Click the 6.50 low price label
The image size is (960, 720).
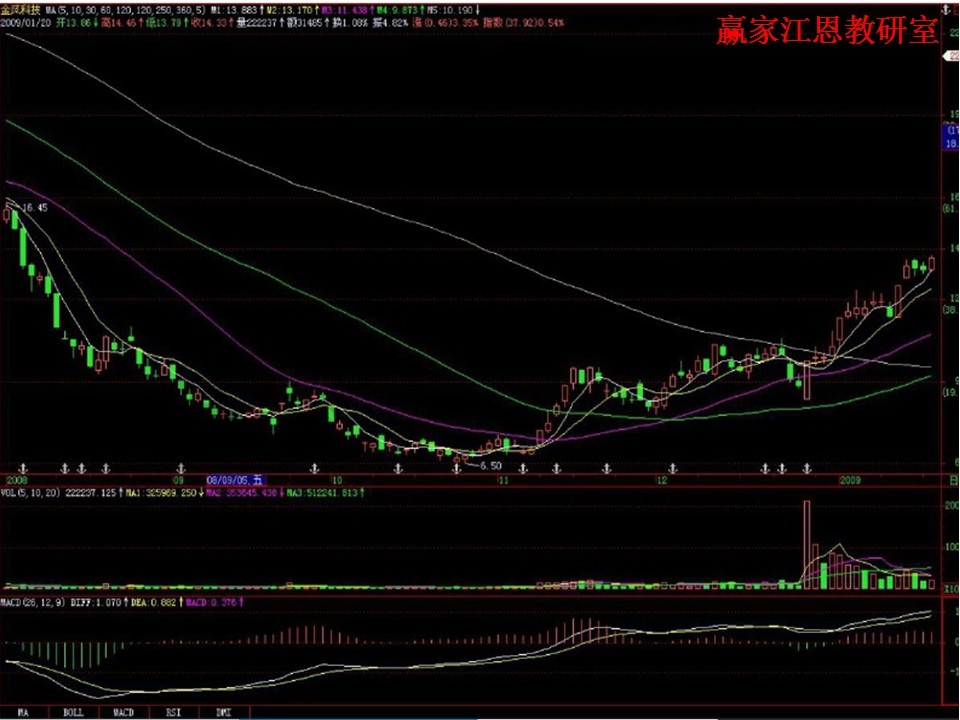click(488, 465)
